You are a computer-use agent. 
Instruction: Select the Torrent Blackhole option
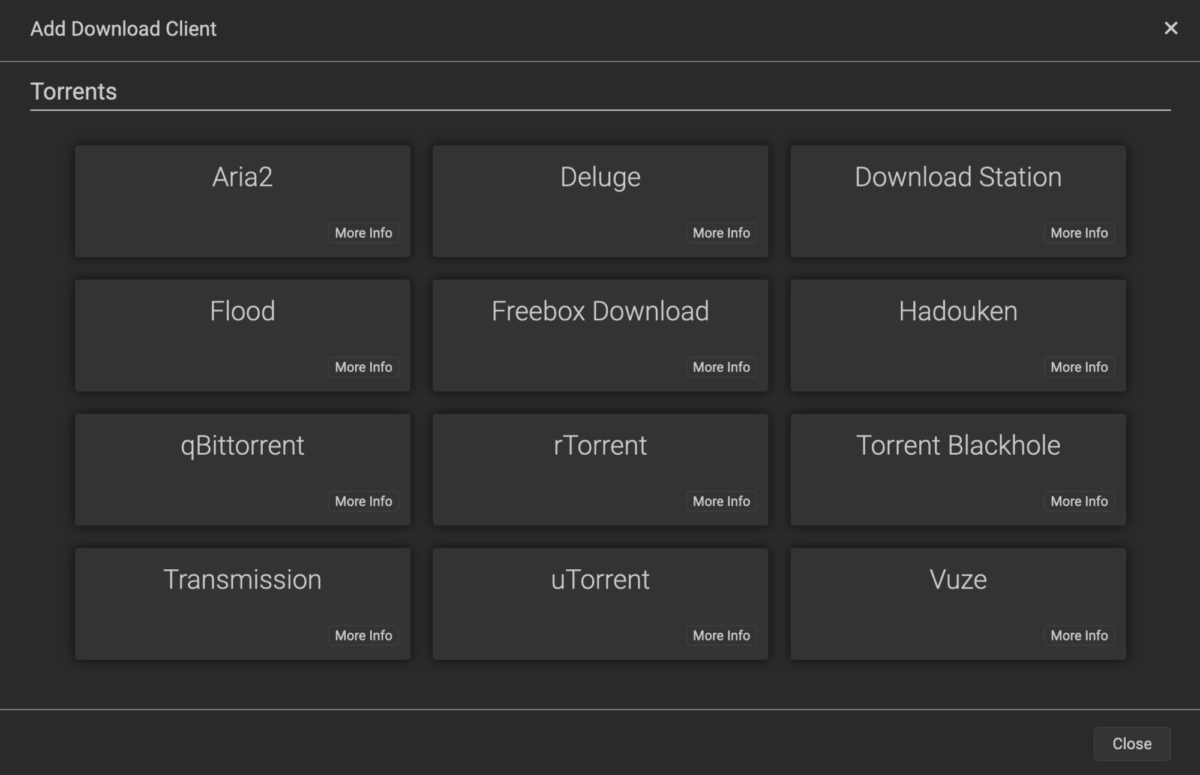(957, 446)
